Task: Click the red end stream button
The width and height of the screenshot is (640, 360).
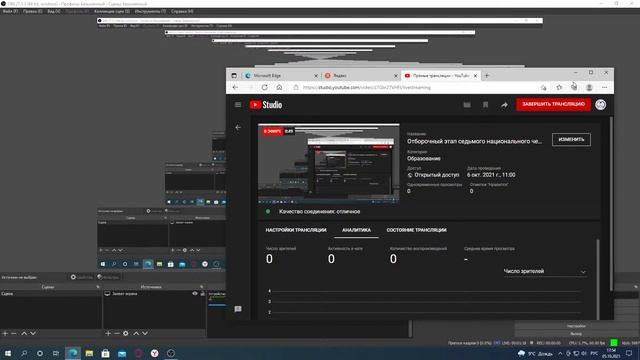Action: 553,104
